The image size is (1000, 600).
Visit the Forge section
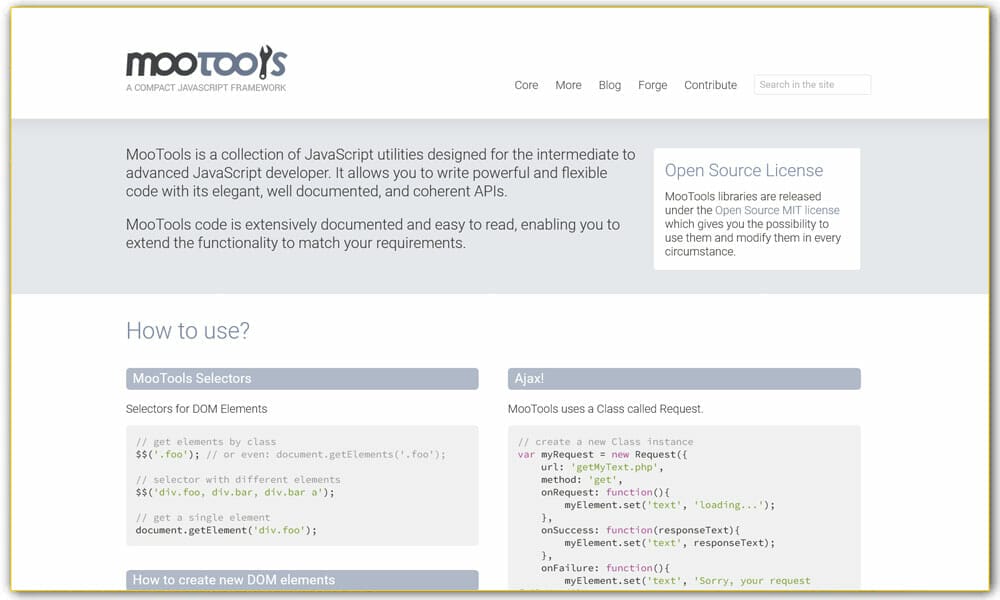(x=652, y=85)
